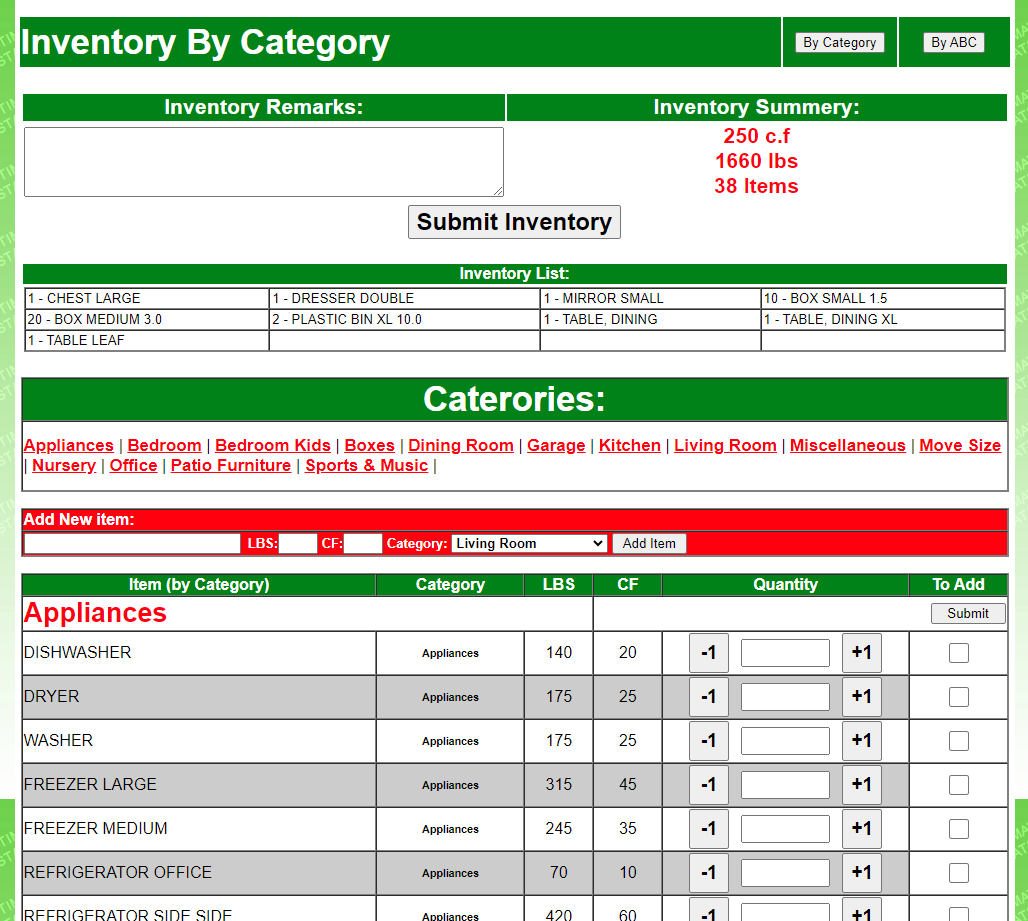Decrease FREEZER LARGE quantity with -1
Viewport: 1028px width, 921px height.
(x=708, y=785)
